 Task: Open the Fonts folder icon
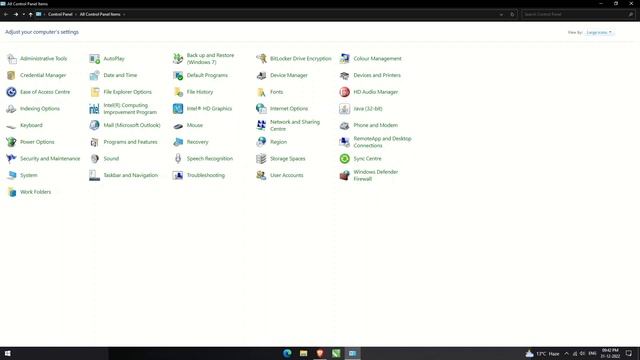point(261,92)
